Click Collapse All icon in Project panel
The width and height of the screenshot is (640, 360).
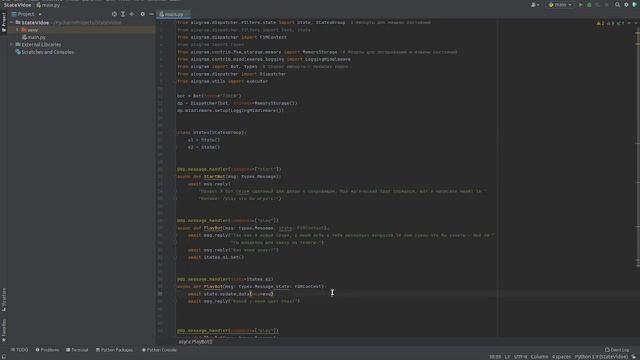(x=131, y=14)
